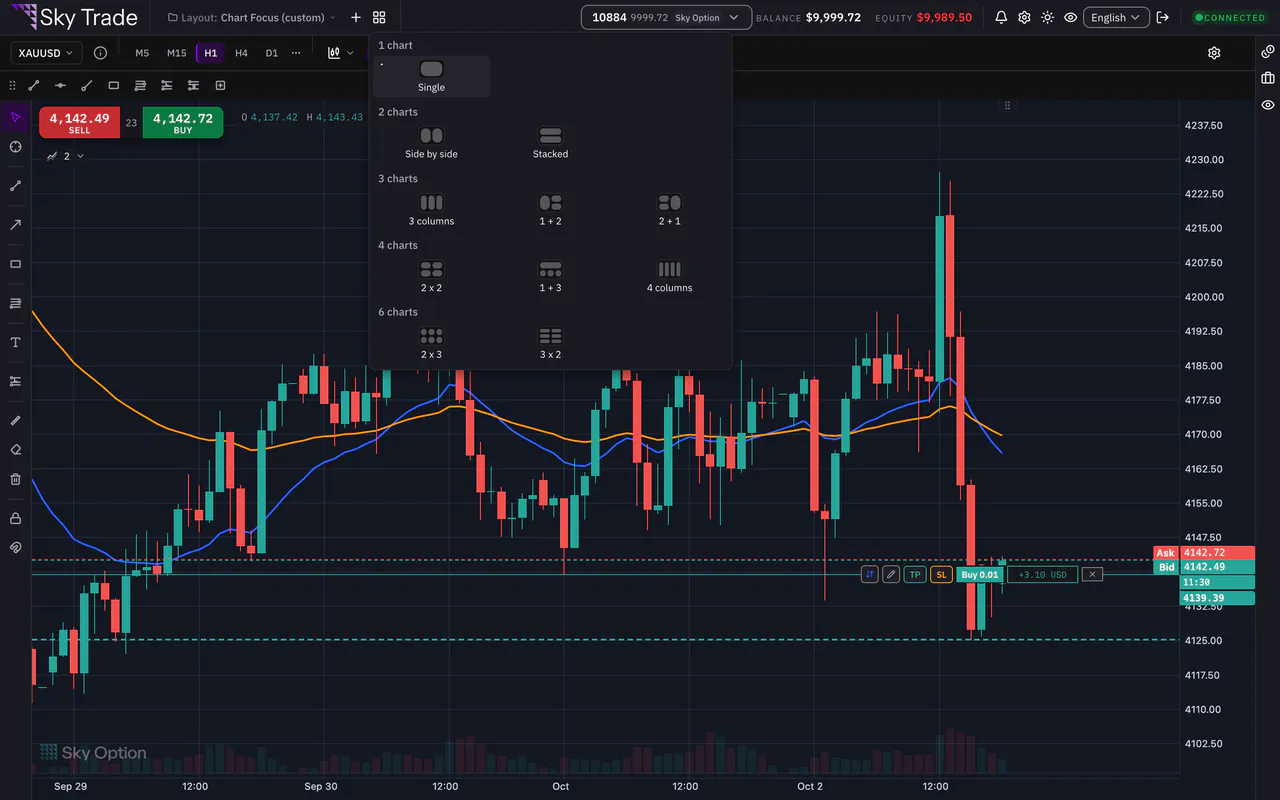Pick the trend line icon in top drawing toolbar
The image size is (1280, 800).
point(34,86)
